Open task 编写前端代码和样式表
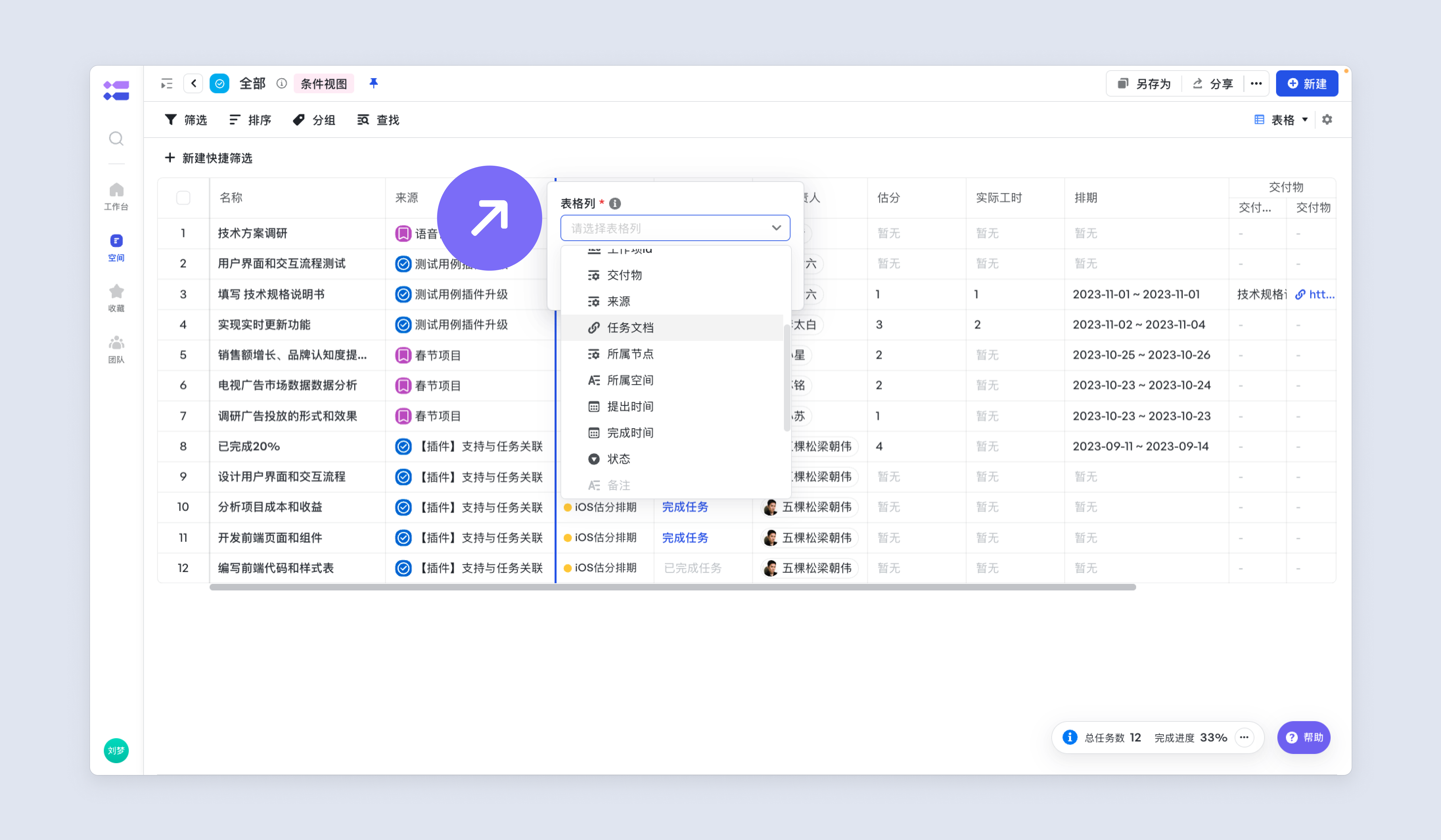Image resolution: width=1441 pixels, height=840 pixels. pyautogui.click(x=276, y=568)
